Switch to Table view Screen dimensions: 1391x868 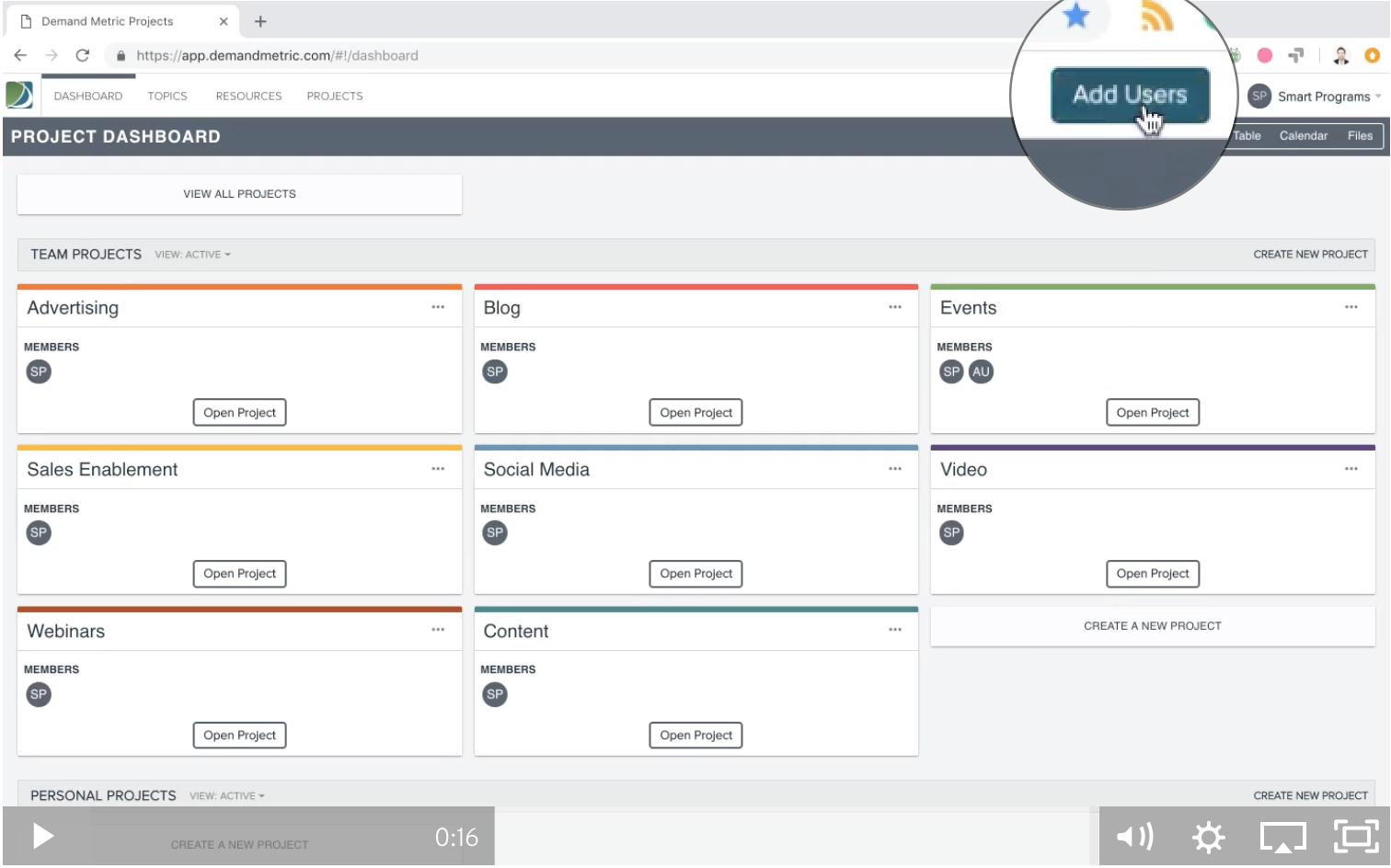click(1247, 136)
